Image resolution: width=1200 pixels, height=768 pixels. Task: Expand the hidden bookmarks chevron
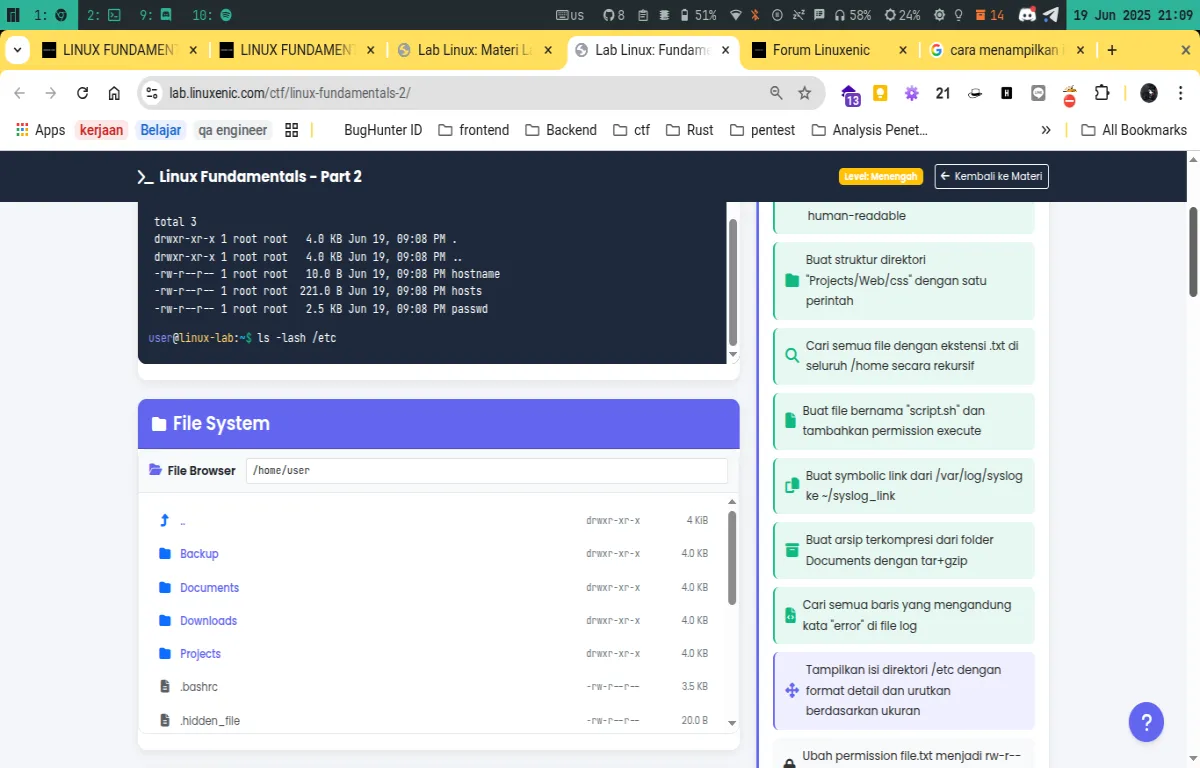tap(1046, 130)
